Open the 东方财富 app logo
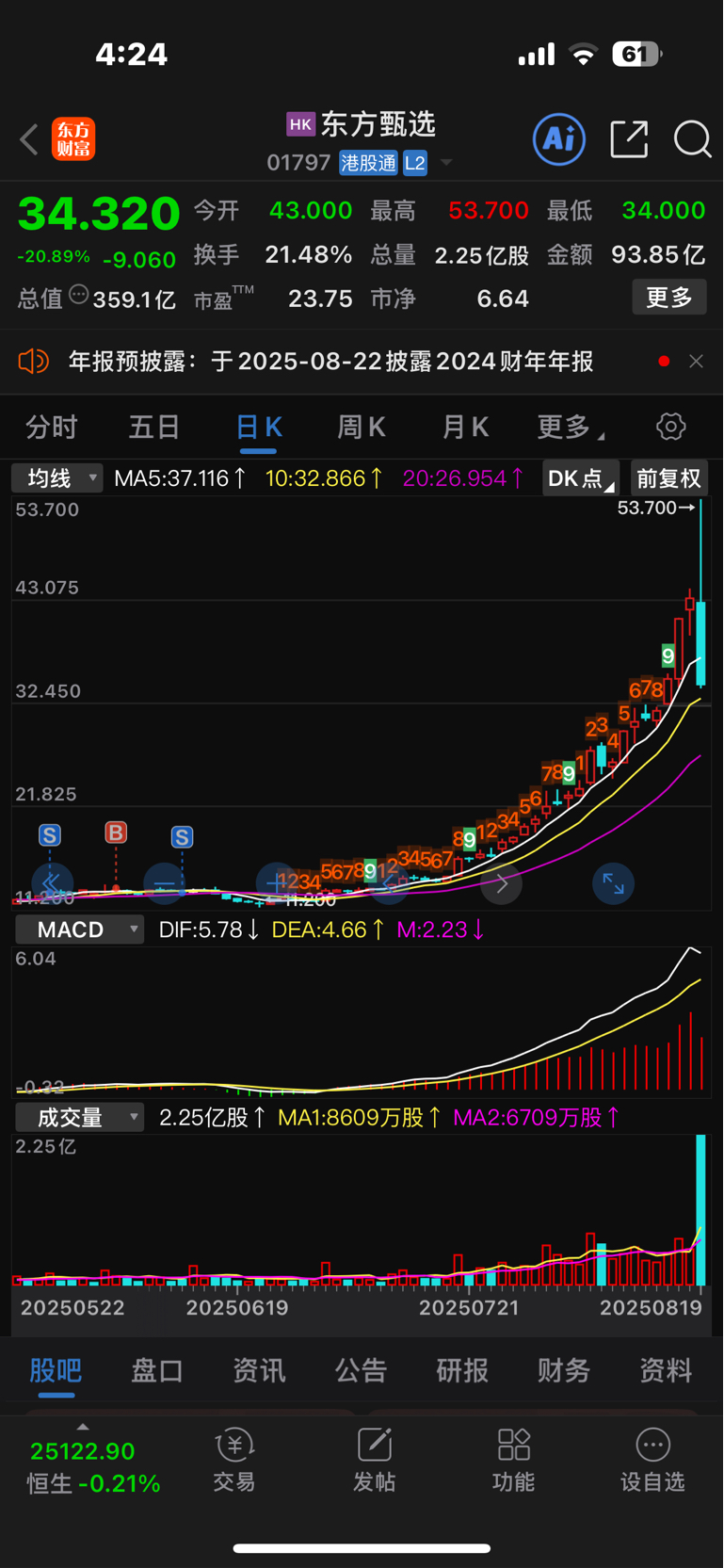 click(73, 139)
